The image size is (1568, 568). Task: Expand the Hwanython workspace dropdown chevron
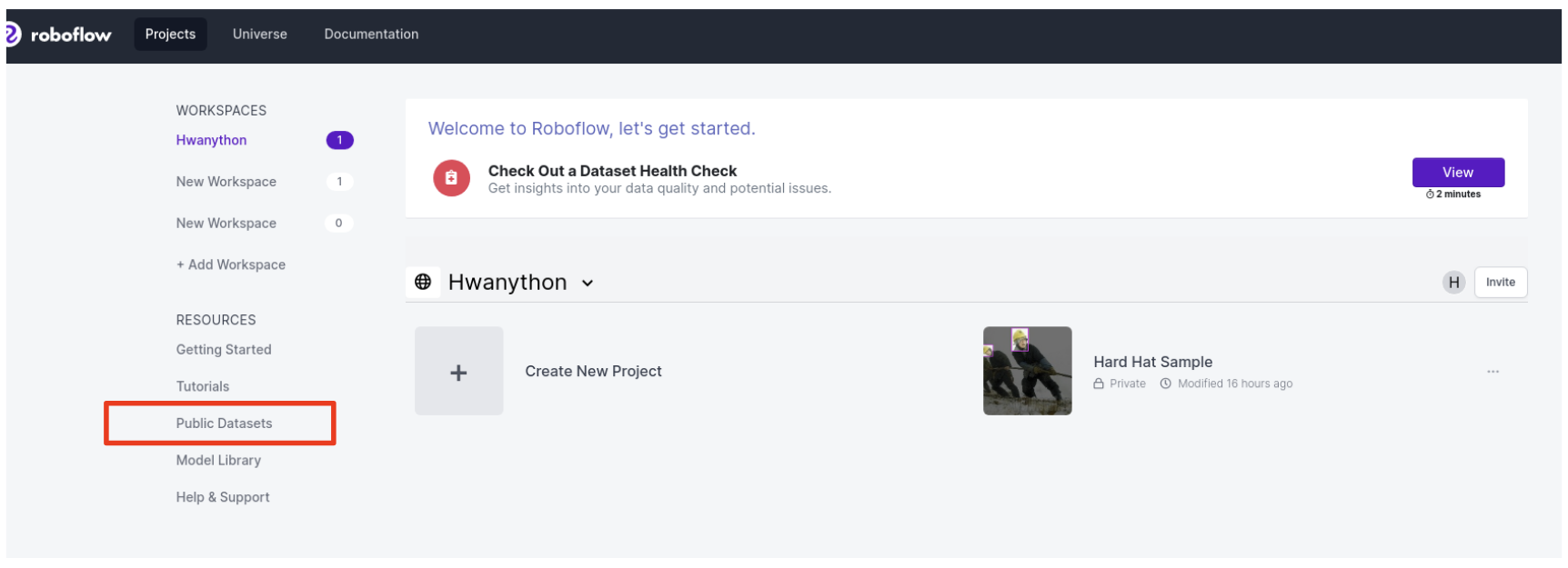click(588, 284)
